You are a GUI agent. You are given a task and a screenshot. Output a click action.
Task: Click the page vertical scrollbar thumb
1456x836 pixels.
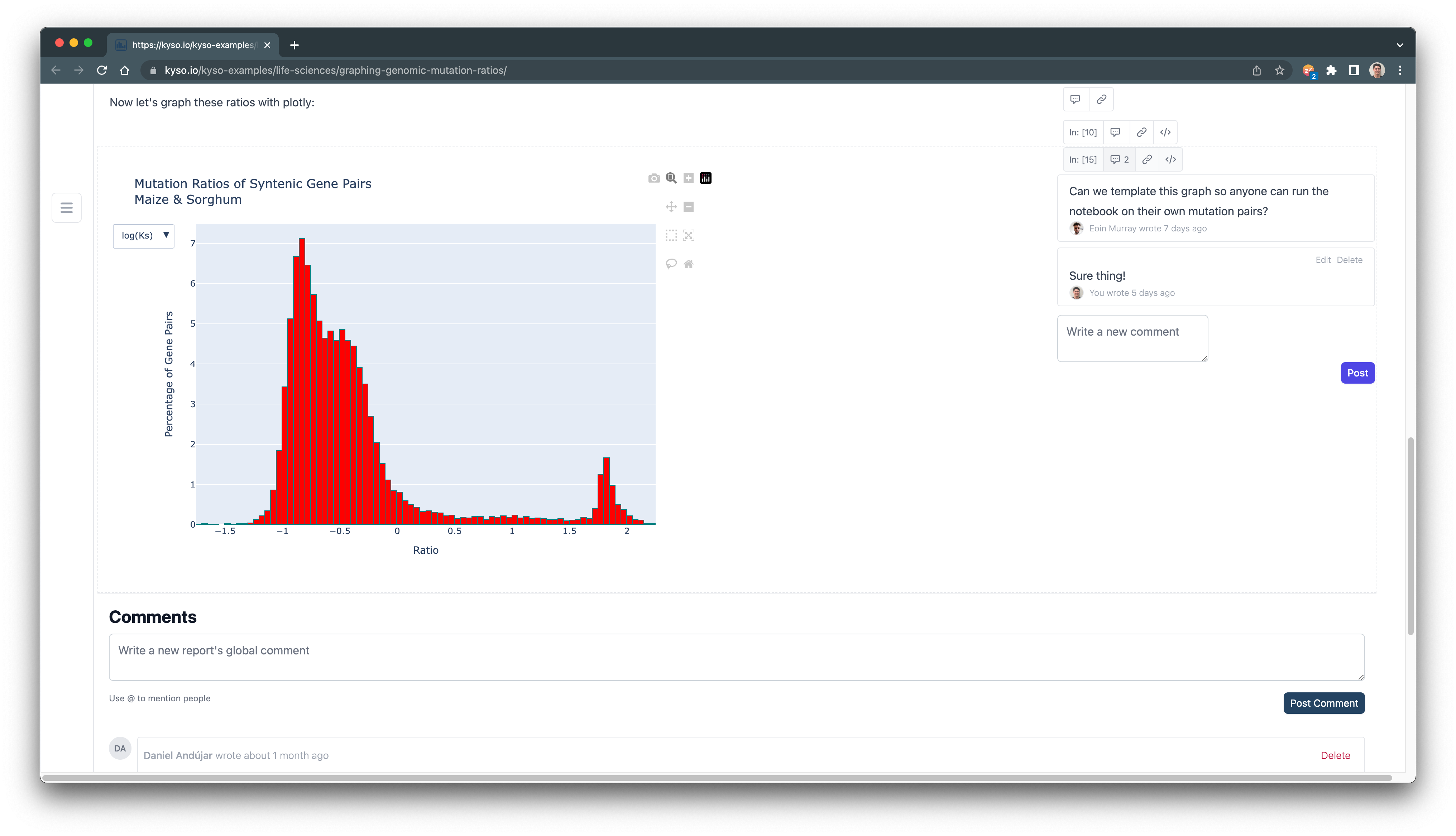[1410, 536]
